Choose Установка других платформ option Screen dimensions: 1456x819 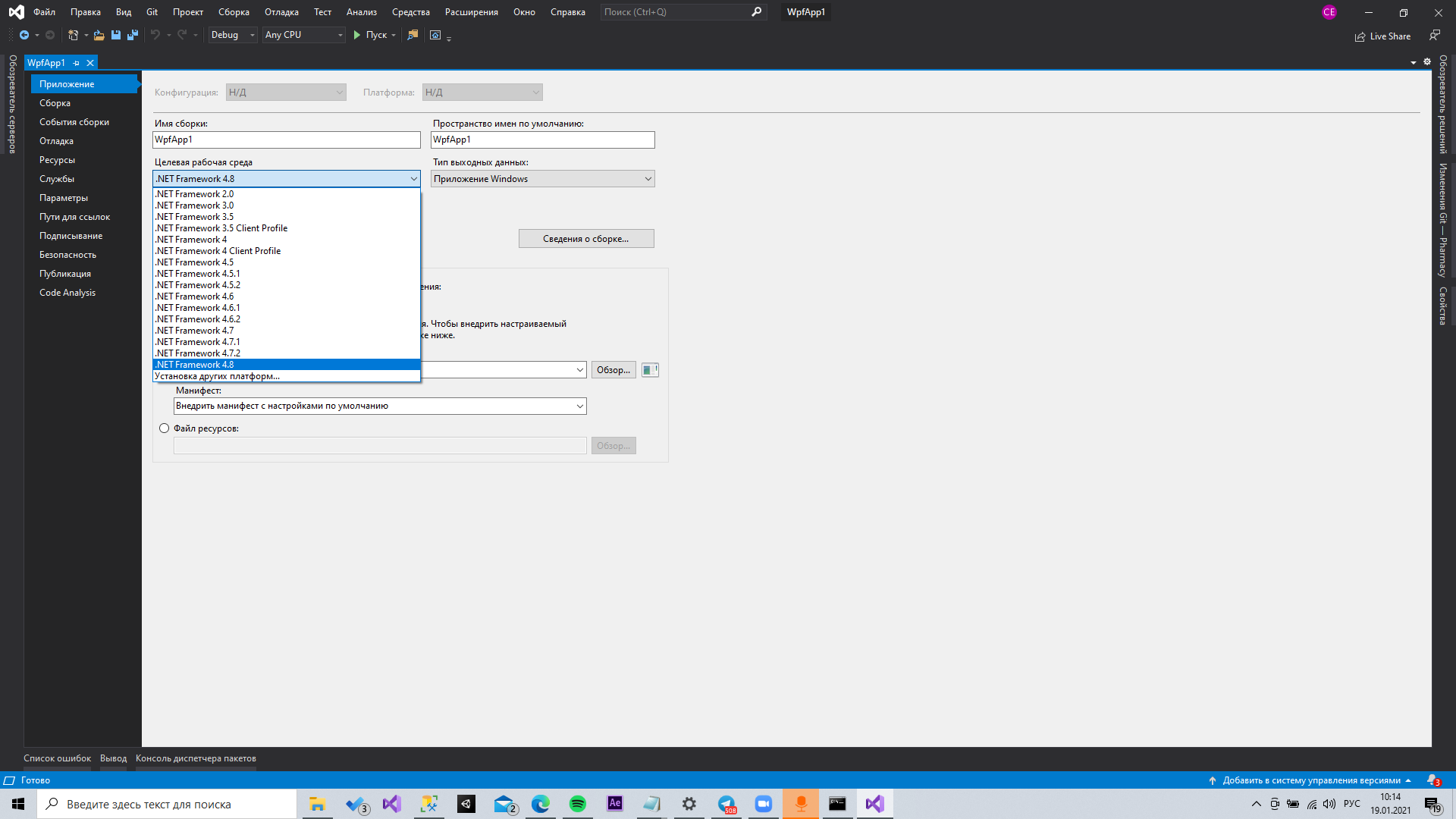286,376
